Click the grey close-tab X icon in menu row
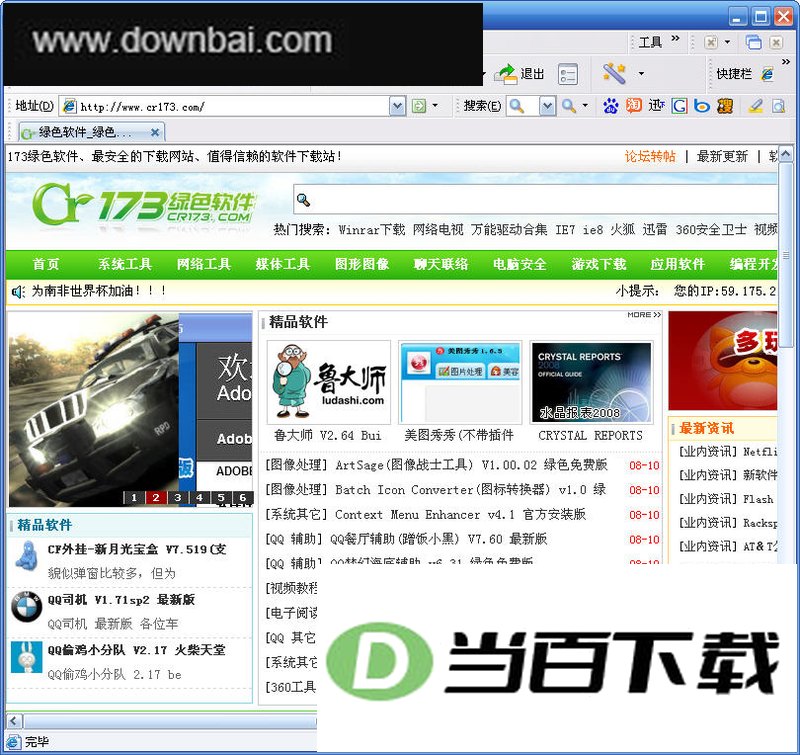 click(711, 42)
